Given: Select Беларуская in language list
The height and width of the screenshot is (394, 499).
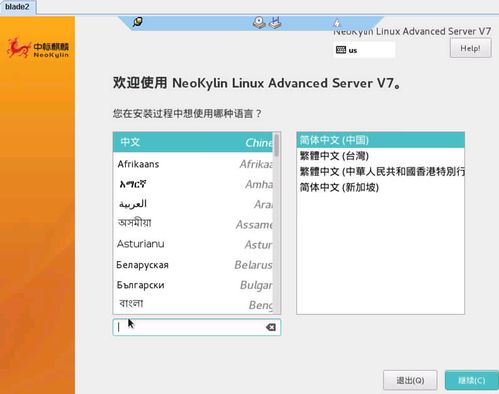Looking at the screenshot, I should coord(193,265).
